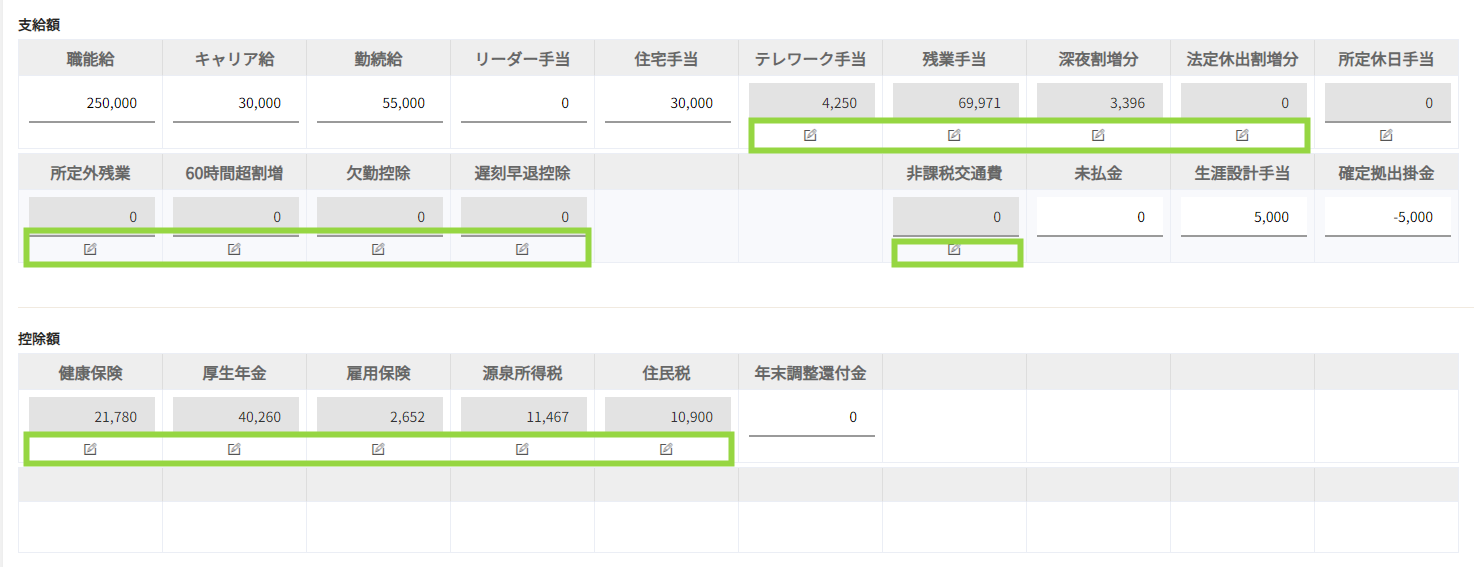Click edit icon under 残業手当
Screen dimensions: 1474x567
coord(954,135)
